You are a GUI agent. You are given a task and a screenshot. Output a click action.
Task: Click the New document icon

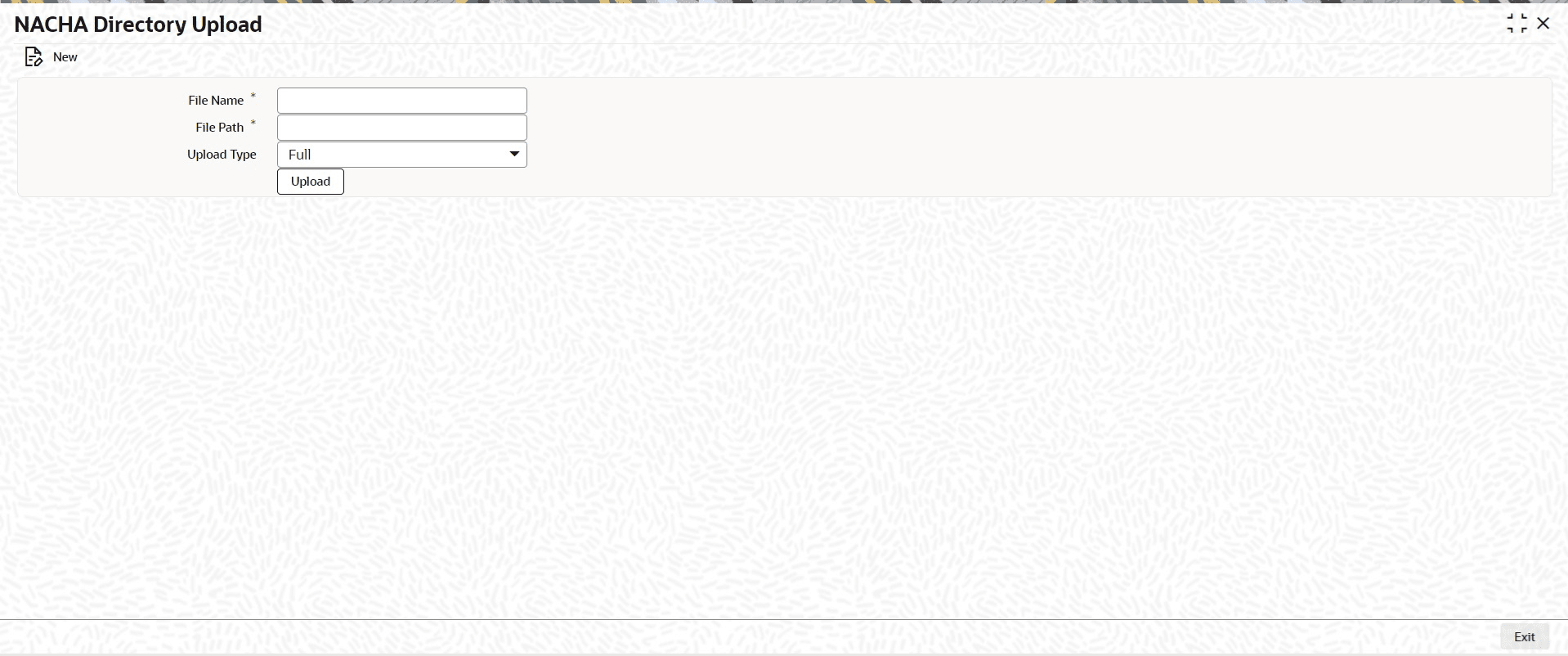coord(34,57)
